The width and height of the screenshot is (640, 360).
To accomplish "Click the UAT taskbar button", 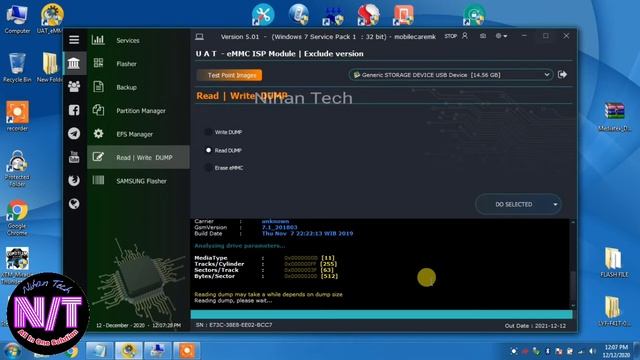I will click(129, 351).
